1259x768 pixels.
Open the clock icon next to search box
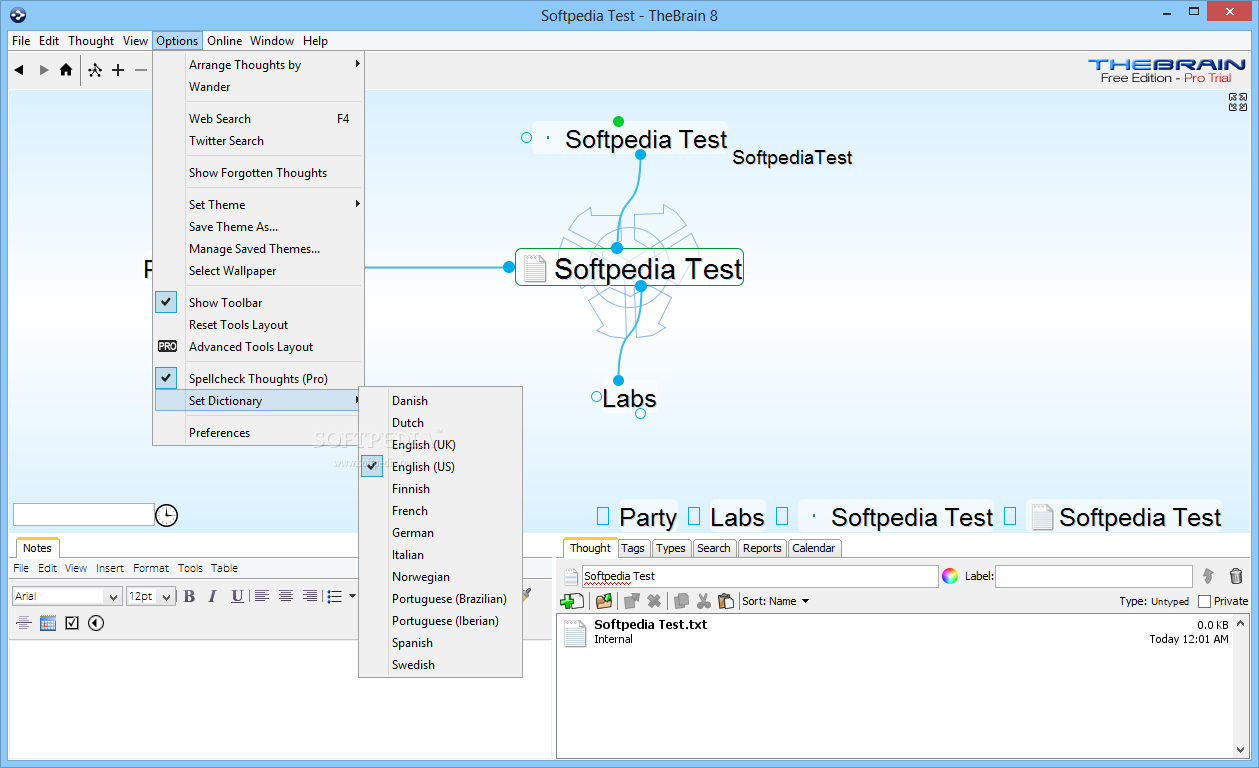pyautogui.click(x=166, y=515)
